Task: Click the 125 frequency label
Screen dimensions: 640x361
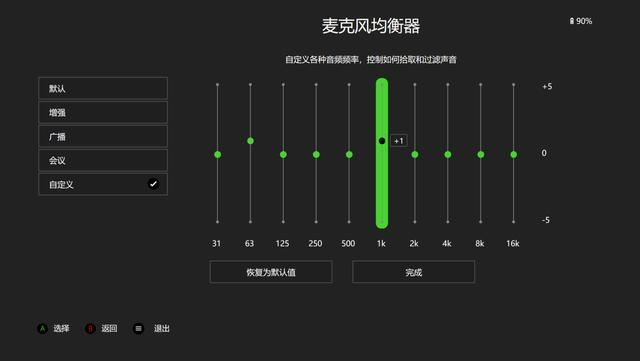Action: point(282,243)
